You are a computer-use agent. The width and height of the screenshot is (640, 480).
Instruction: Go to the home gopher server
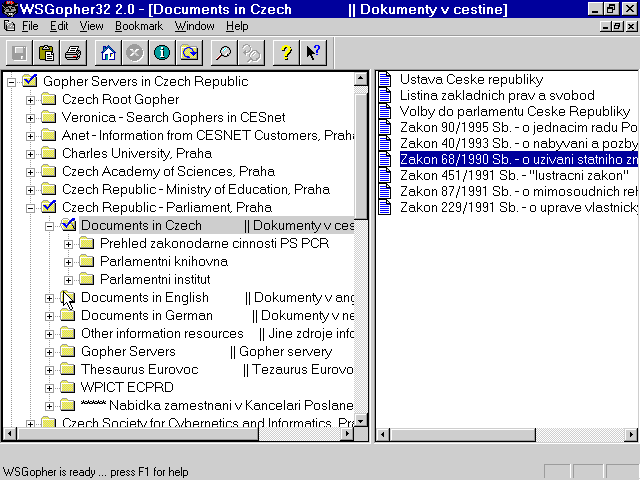point(109,52)
